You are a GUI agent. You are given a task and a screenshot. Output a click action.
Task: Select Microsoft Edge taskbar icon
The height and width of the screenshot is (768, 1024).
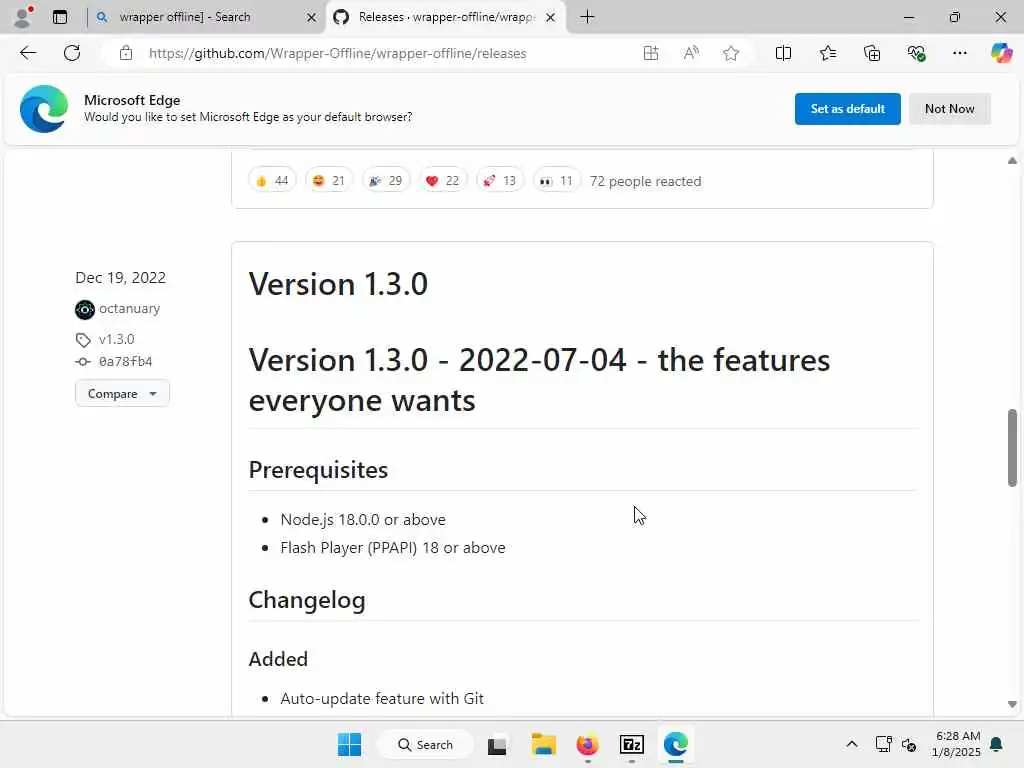coord(676,744)
